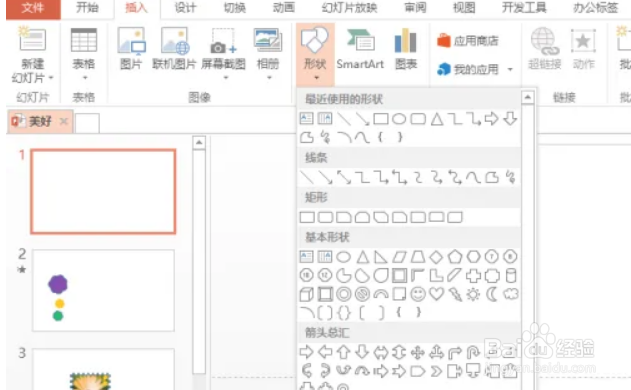Insert a SmartArt graphic
The width and height of the screenshot is (631, 390).
coord(361,48)
